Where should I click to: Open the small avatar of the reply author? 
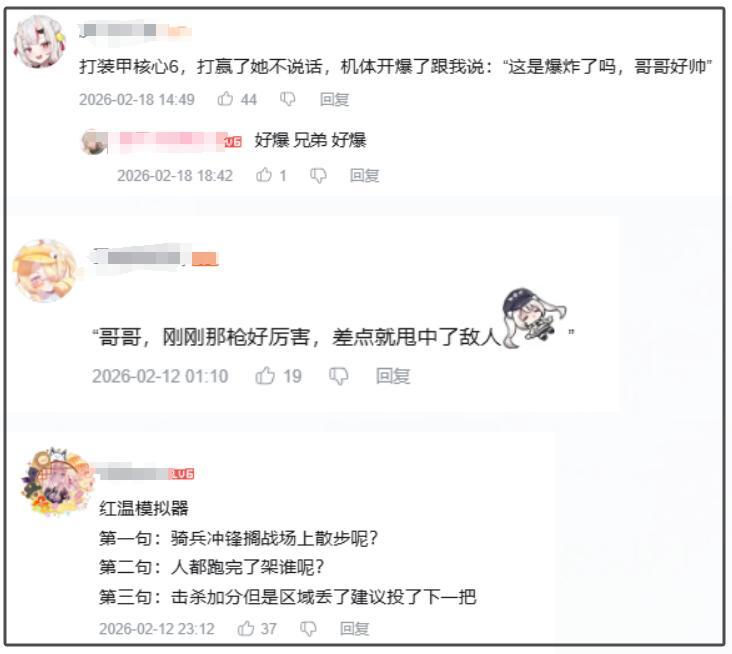[x=94, y=141]
